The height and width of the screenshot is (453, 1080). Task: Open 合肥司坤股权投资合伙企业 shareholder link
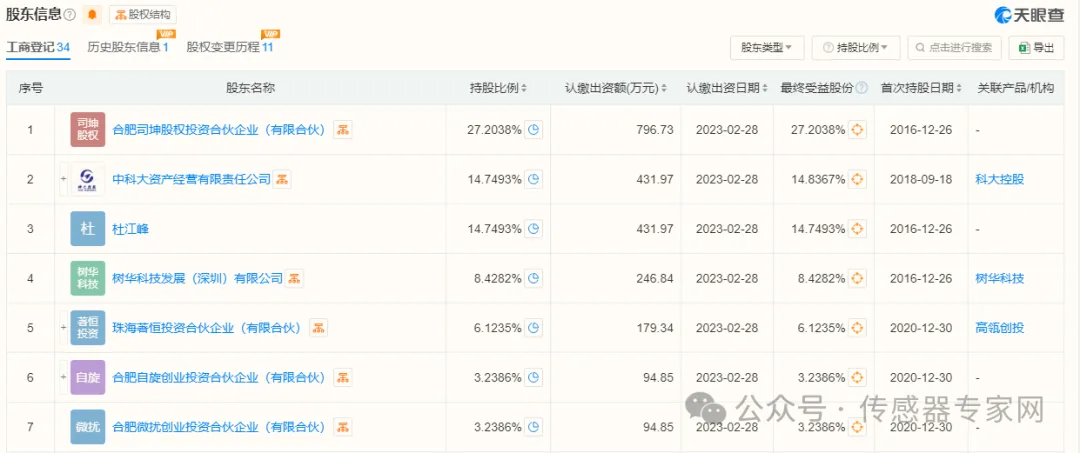pyautogui.click(x=218, y=129)
